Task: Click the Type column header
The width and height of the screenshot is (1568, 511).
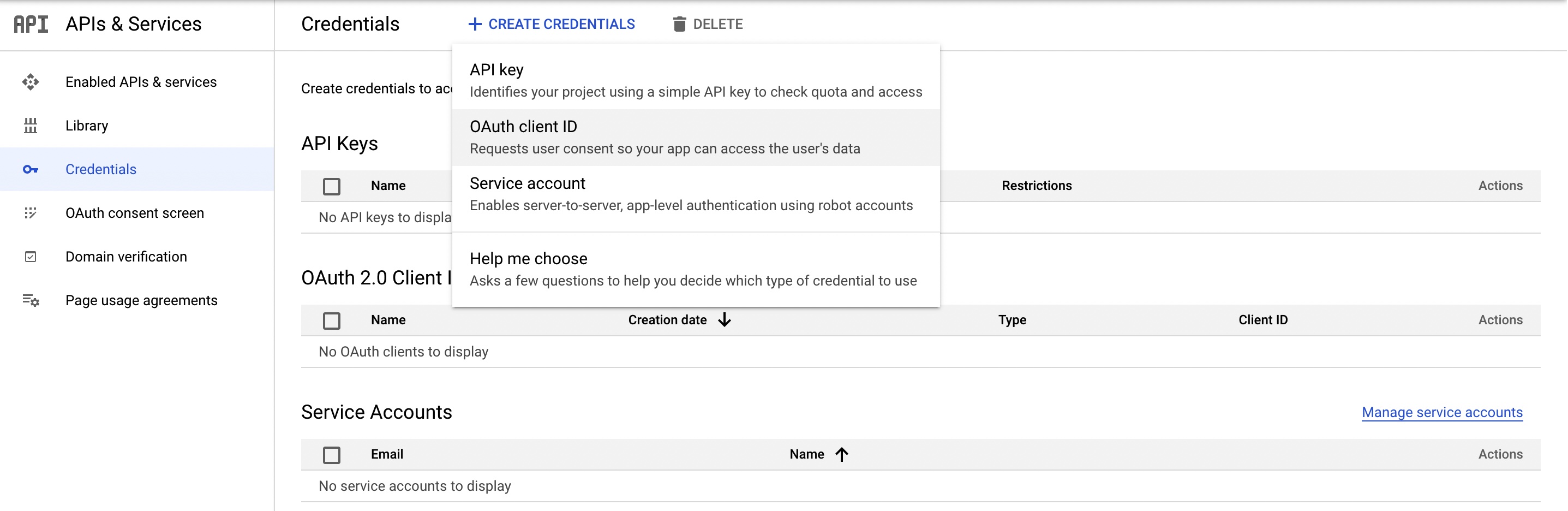Action: click(x=1012, y=320)
